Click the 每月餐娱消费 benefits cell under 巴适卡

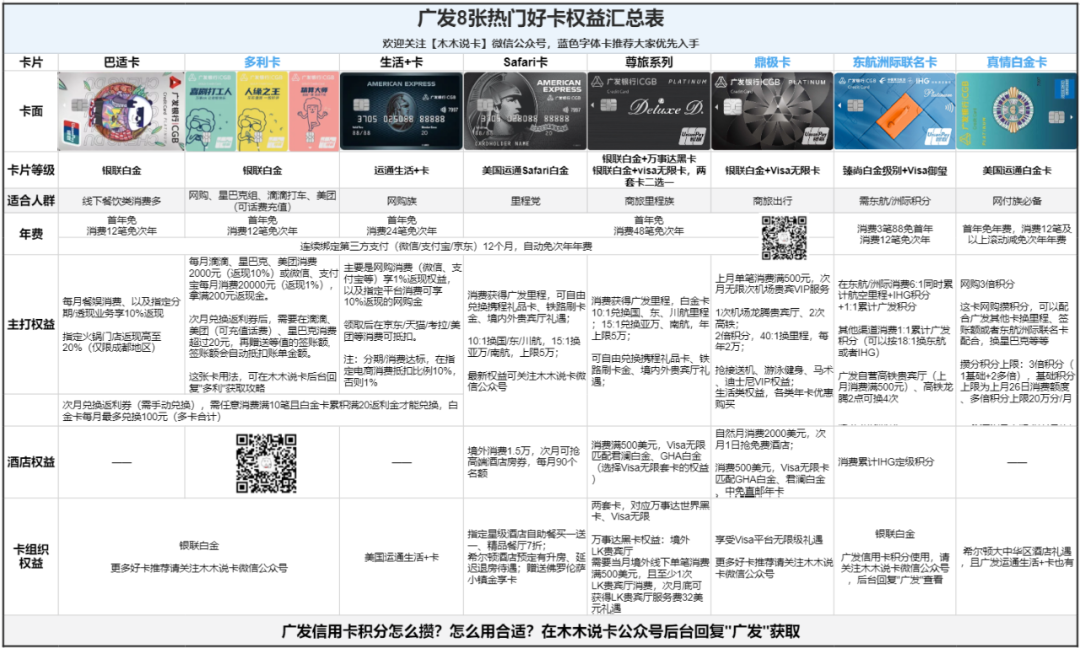tap(121, 324)
